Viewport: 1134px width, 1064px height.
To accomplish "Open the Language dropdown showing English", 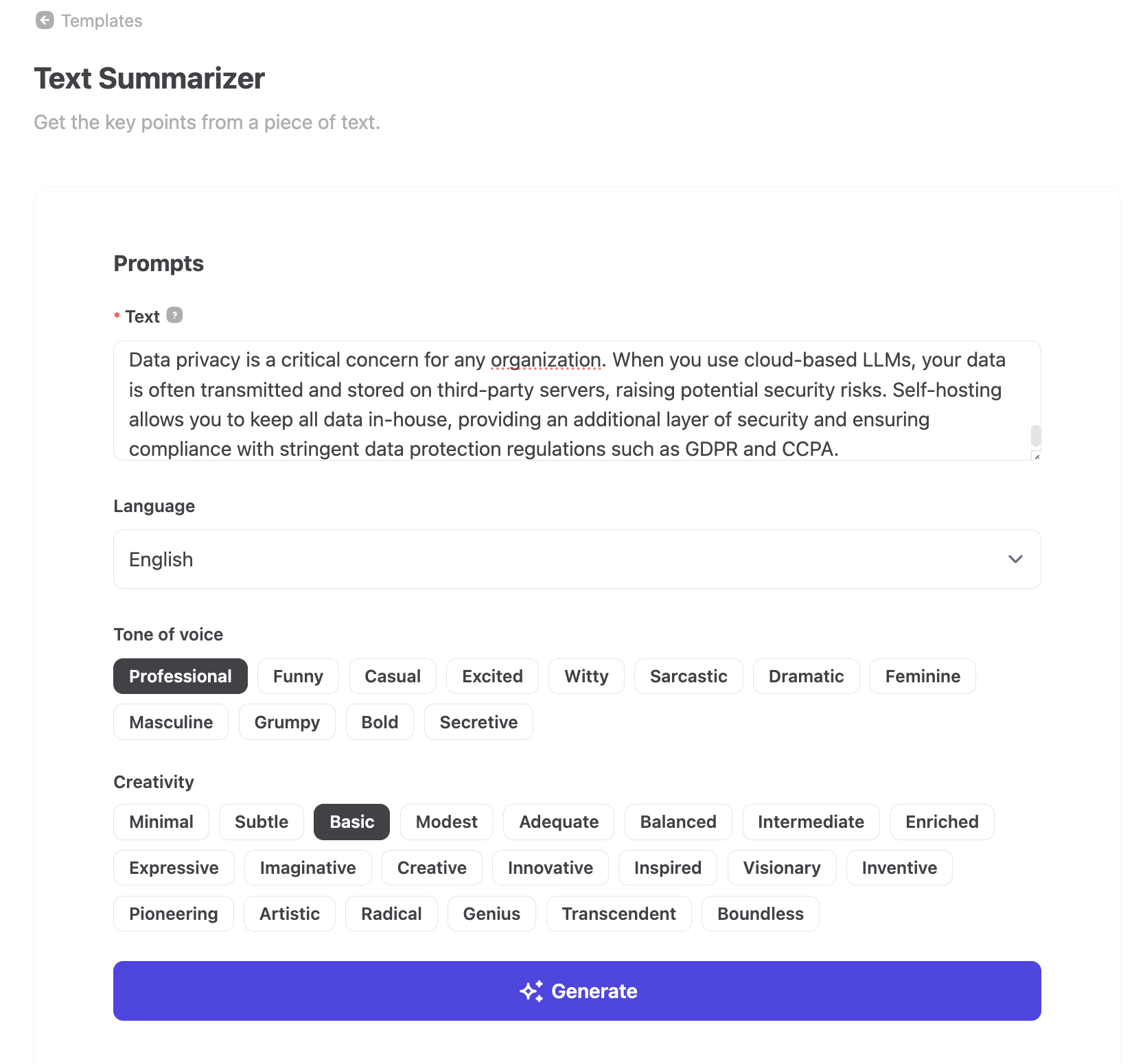I will coord(577,559).
